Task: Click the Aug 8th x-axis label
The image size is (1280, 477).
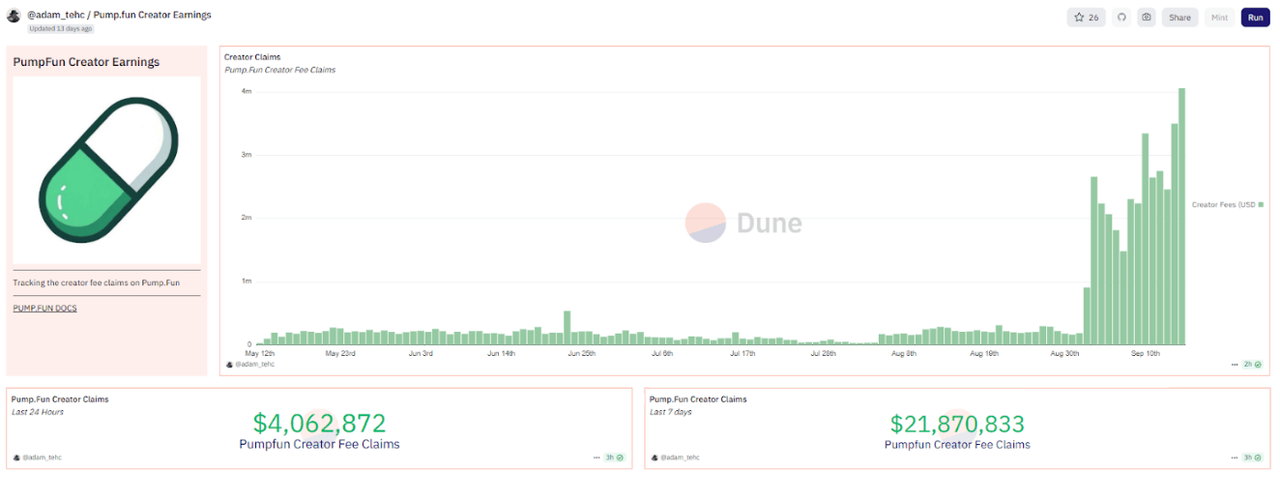Action: 904,353
